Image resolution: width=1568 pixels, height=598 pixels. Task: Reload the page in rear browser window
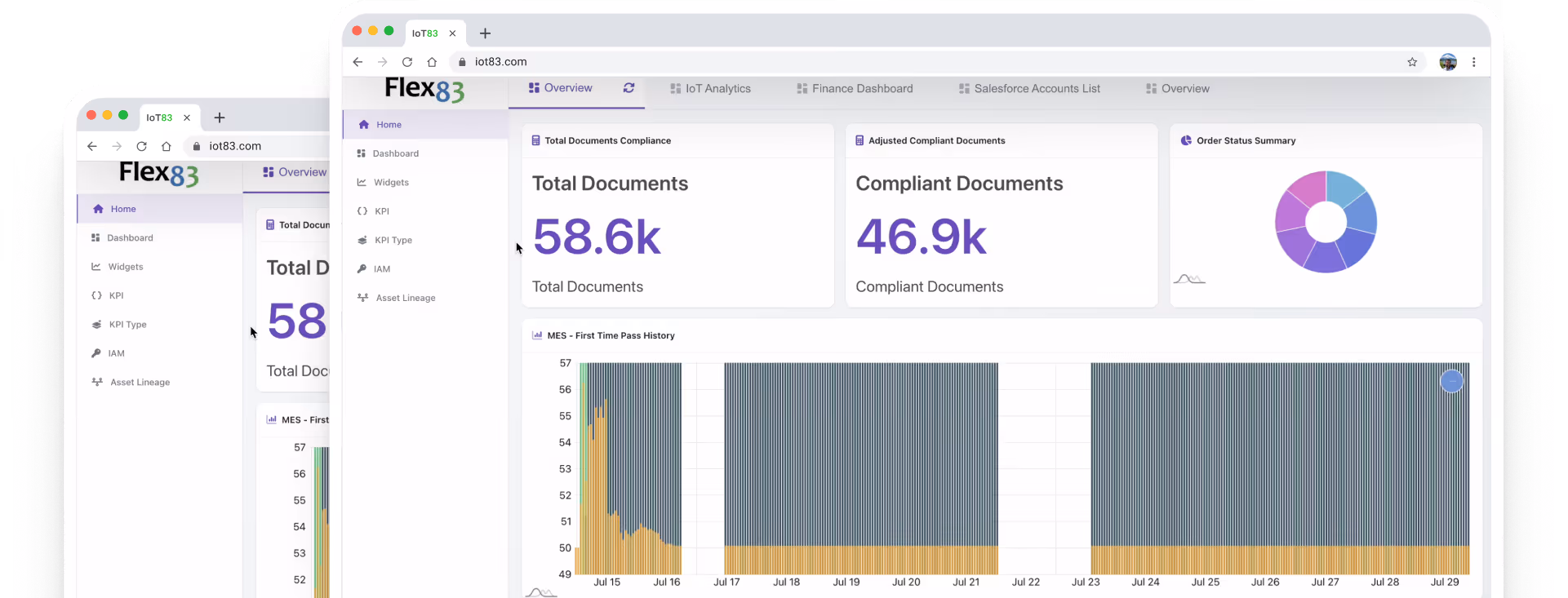[x=141, y=146]
